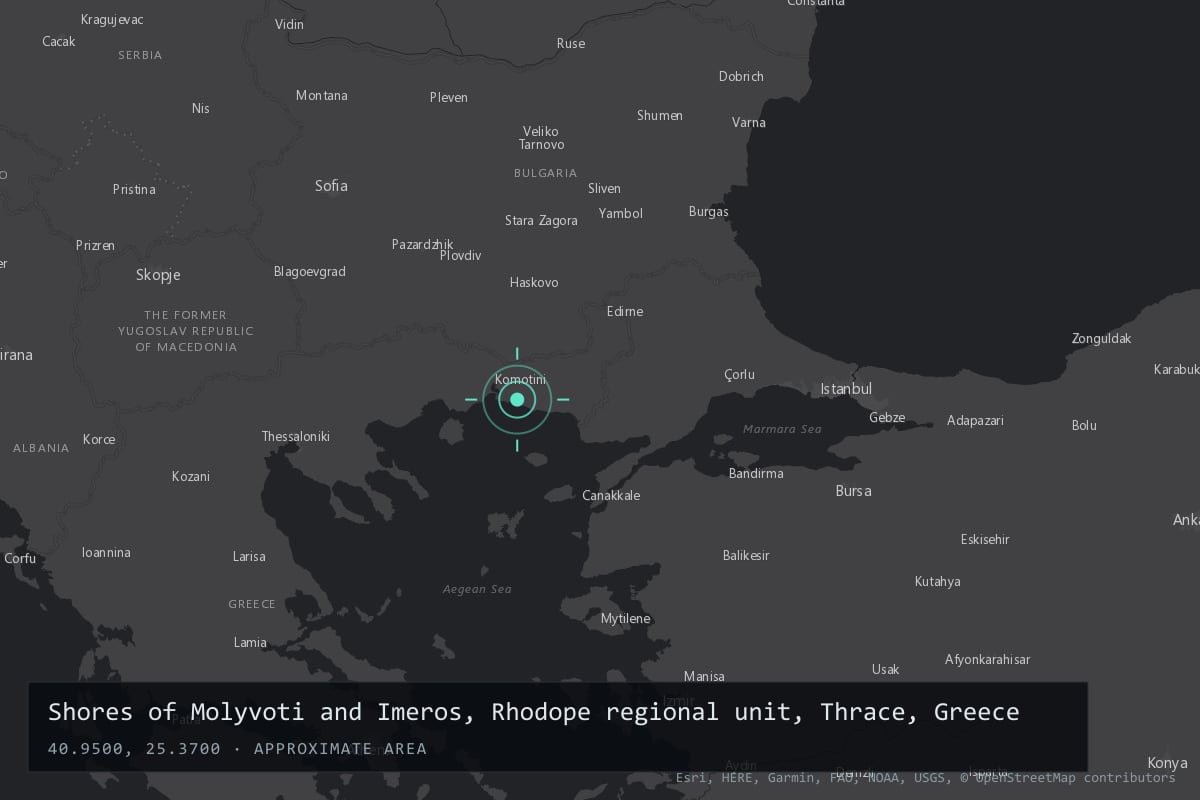Click the Edirne label
Viewport: 1200px width, 800px height.
pyautogui.click(x=625, y=312)
